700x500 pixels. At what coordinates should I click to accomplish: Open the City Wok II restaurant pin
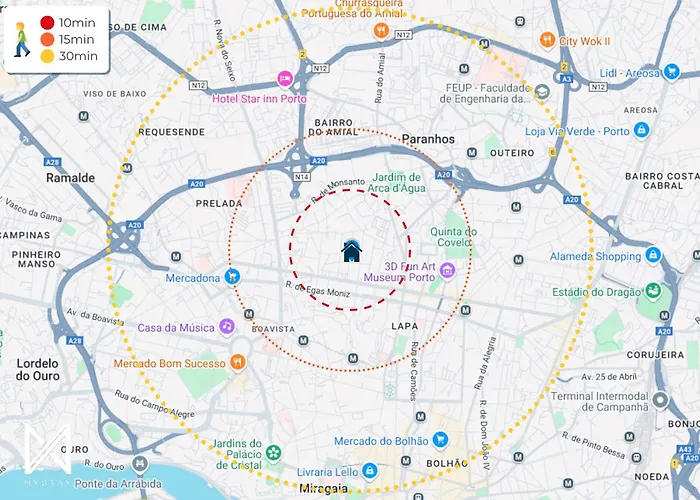[x=547, y=40]
